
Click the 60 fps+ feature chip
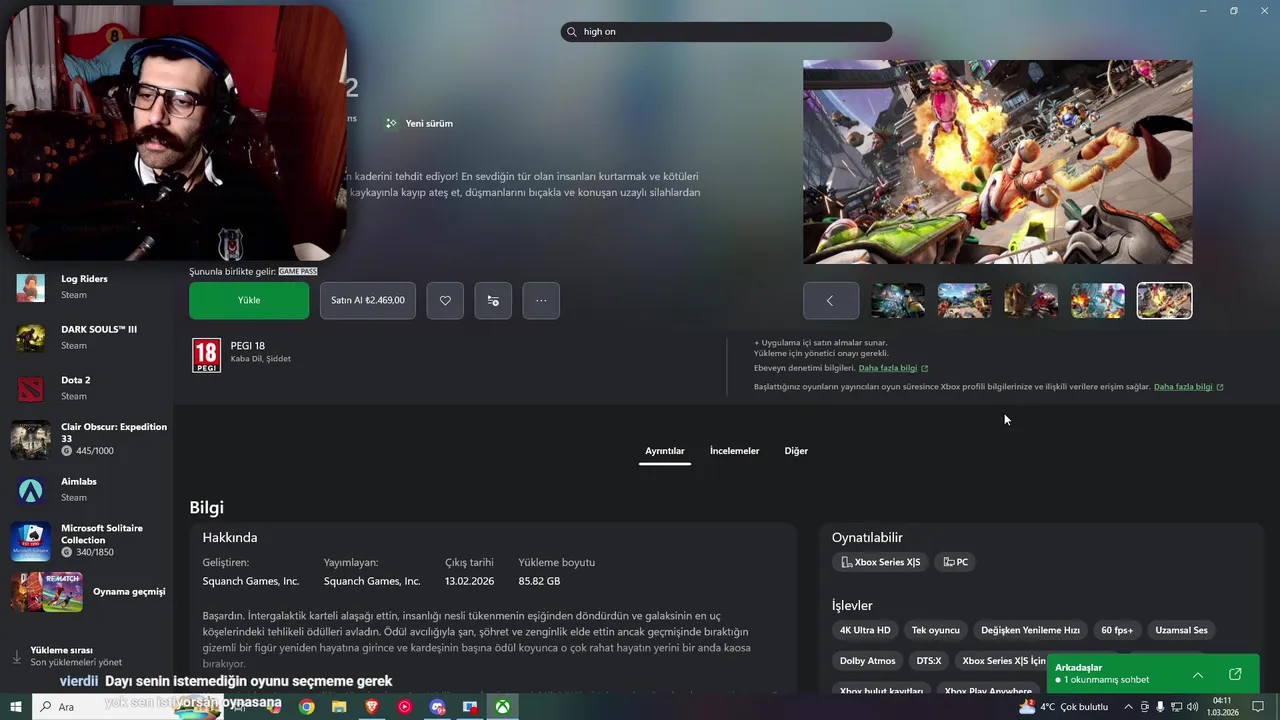1117,630
